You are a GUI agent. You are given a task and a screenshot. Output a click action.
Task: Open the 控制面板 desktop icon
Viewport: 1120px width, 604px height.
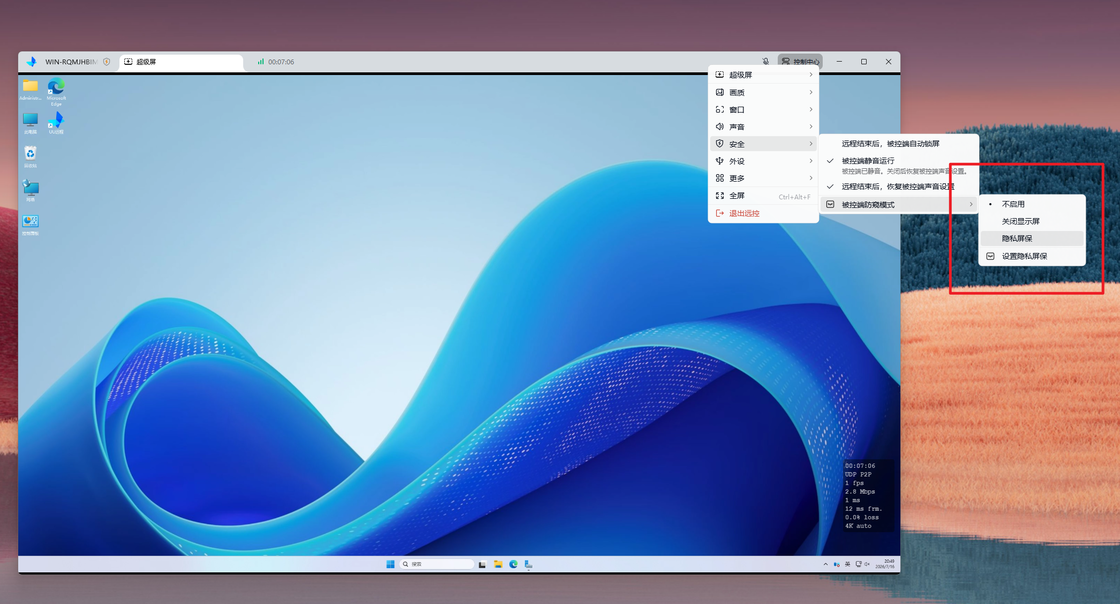(30, 224)
